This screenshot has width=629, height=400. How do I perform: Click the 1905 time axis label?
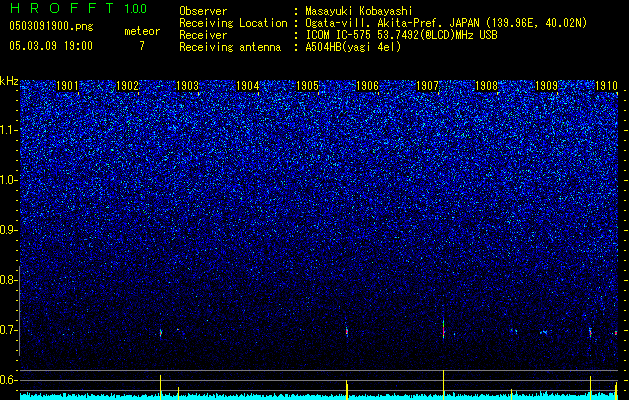(307, 85)
